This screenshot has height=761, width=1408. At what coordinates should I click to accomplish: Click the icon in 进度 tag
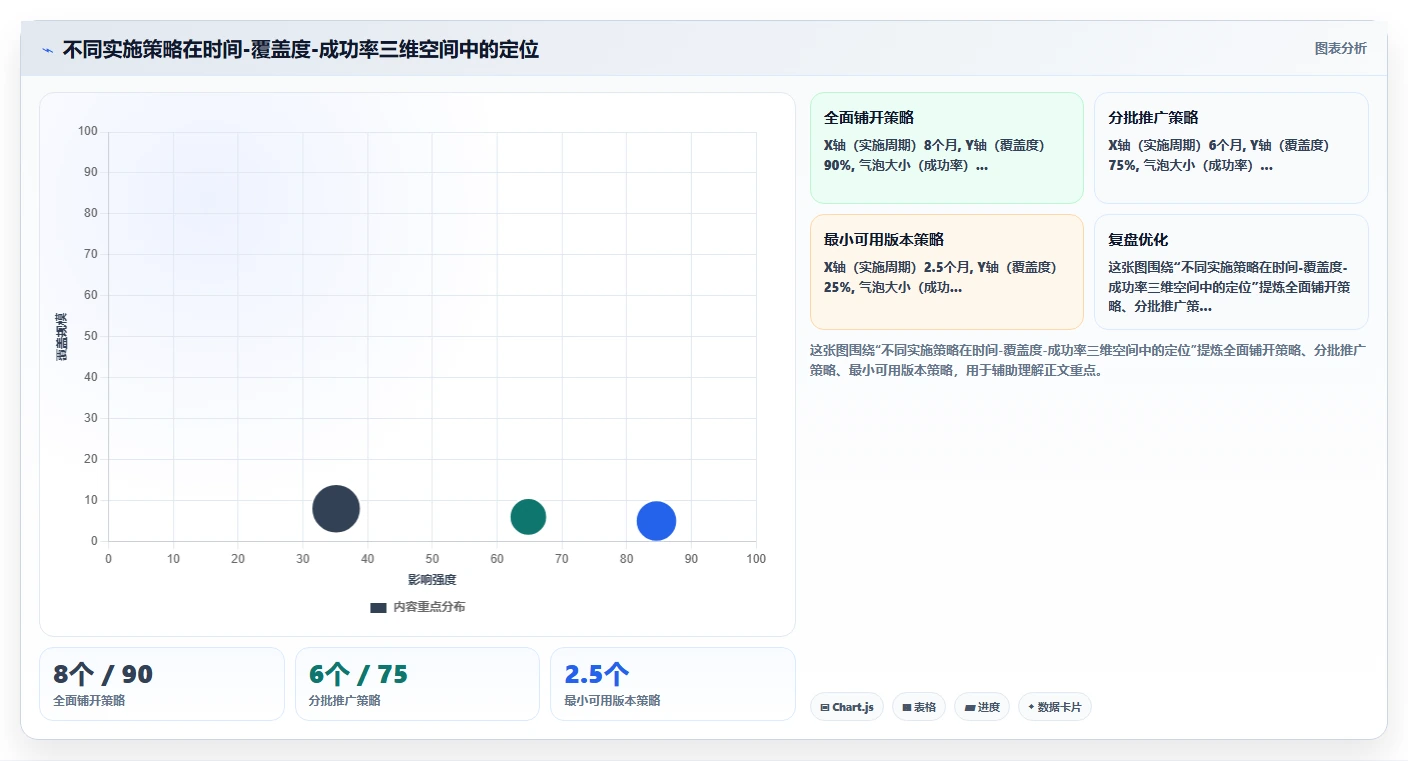coord(969,707)
